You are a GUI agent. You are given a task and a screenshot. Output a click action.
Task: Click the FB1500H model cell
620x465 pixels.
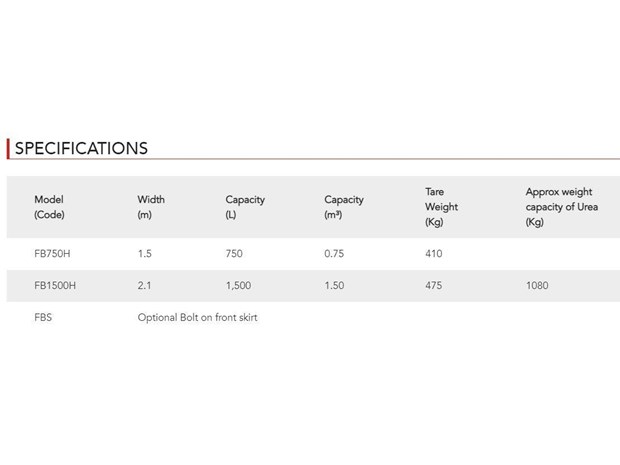coord(55,285)
